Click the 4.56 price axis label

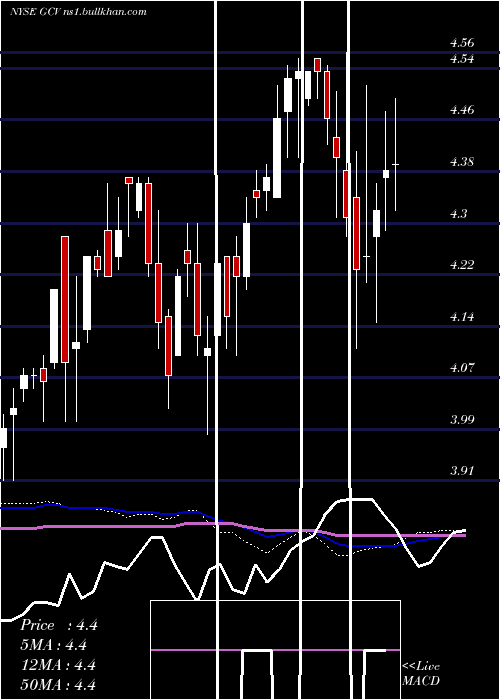tap(462, 43)
